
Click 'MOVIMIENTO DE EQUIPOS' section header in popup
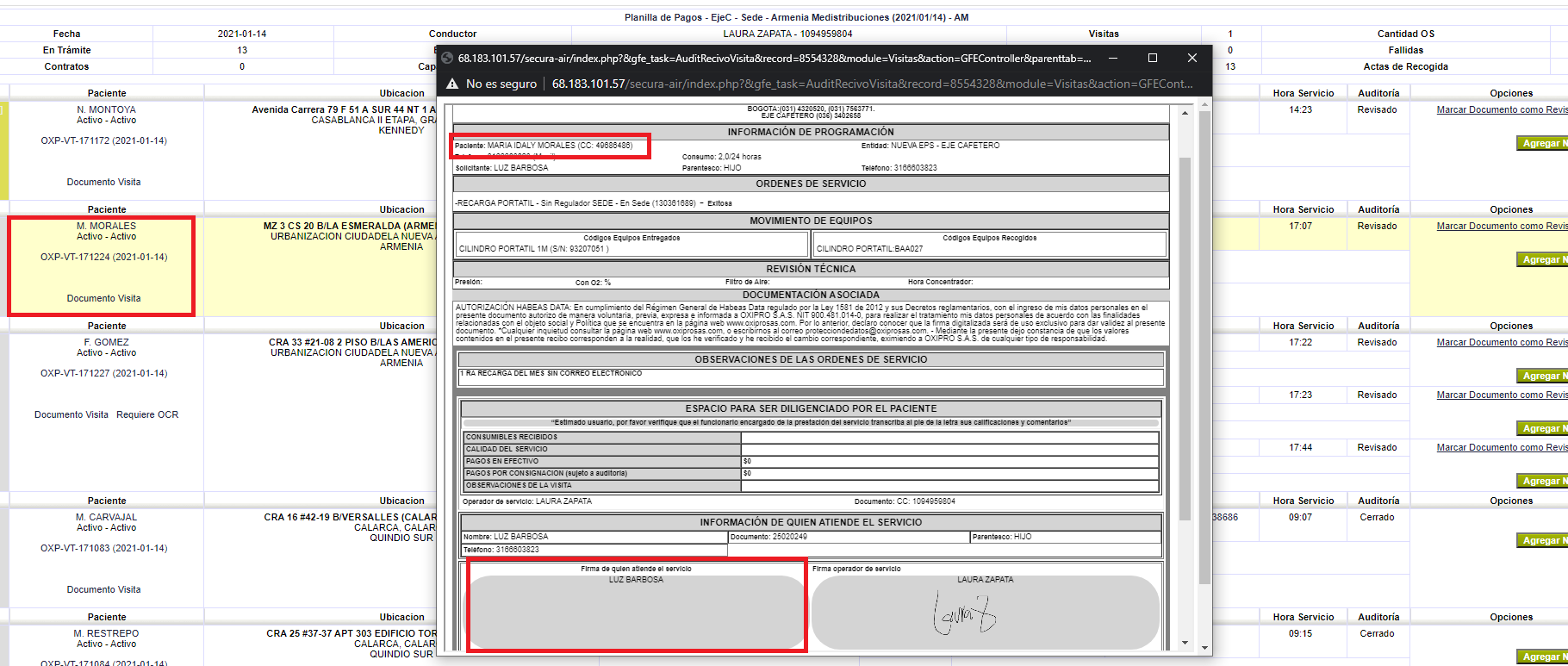811,221
